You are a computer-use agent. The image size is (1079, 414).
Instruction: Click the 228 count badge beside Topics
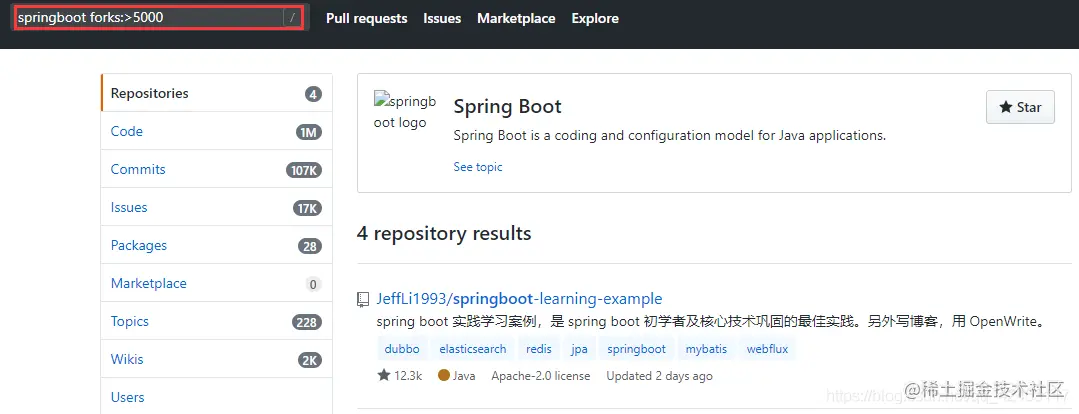(x=306, y=322)
